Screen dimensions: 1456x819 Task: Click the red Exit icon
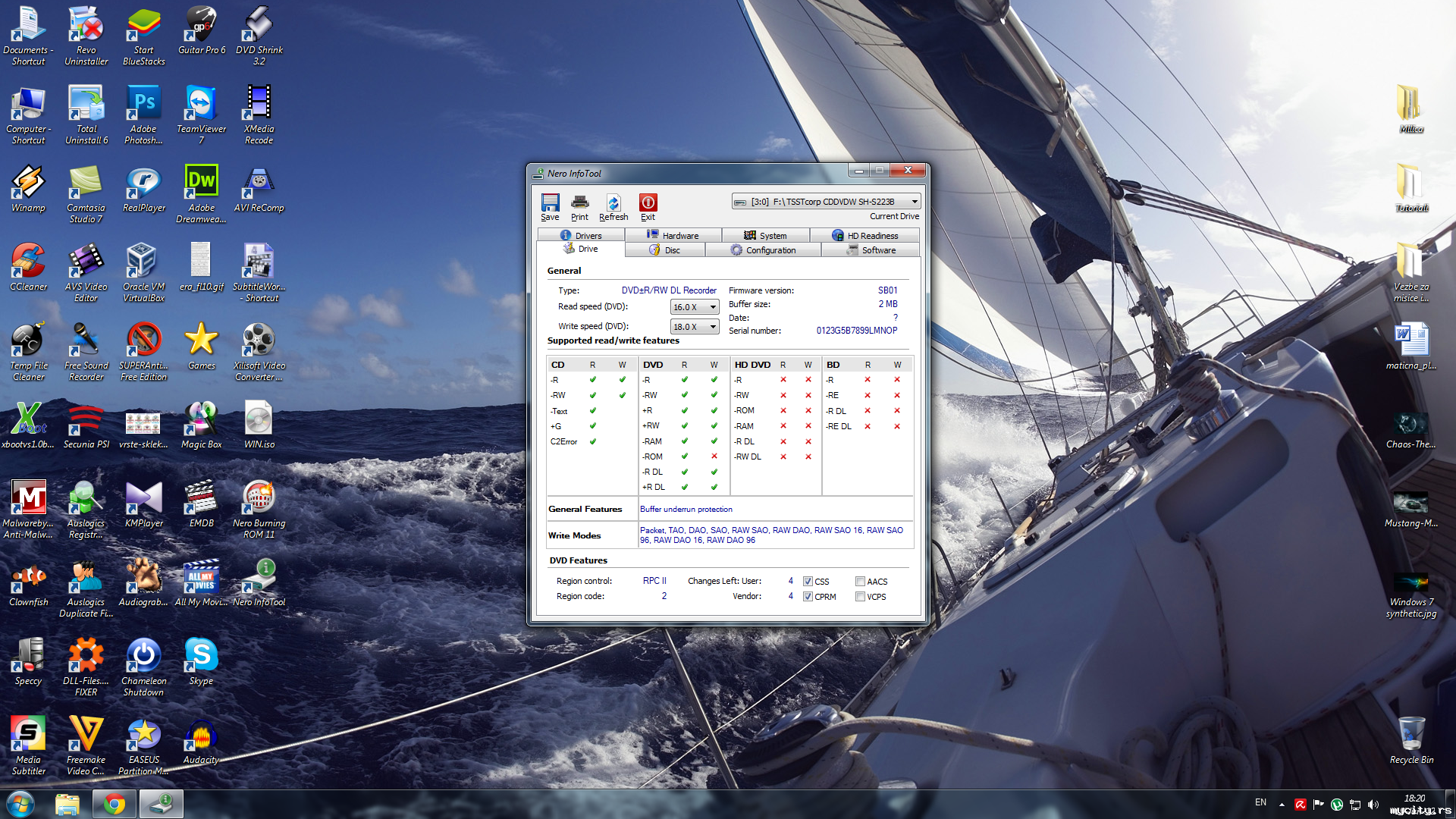pos(648,203)
